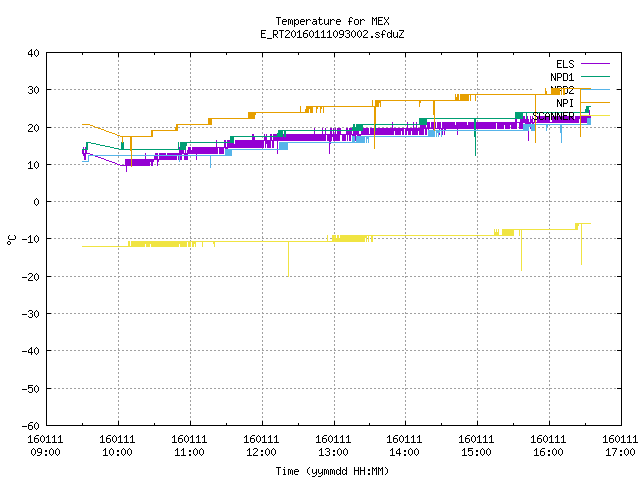Image resolution: width=640 pixels, height=480 pixels.
Task: Click the y-axis label 30
Action: [33, 90]
